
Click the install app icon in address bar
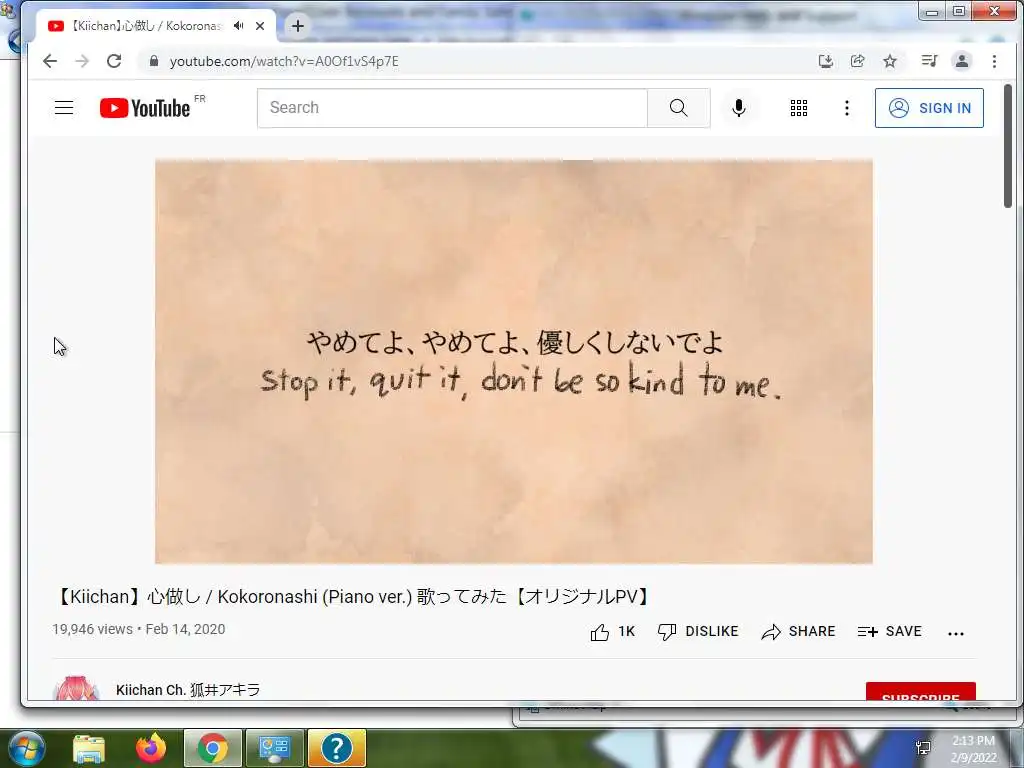[826, 61]
